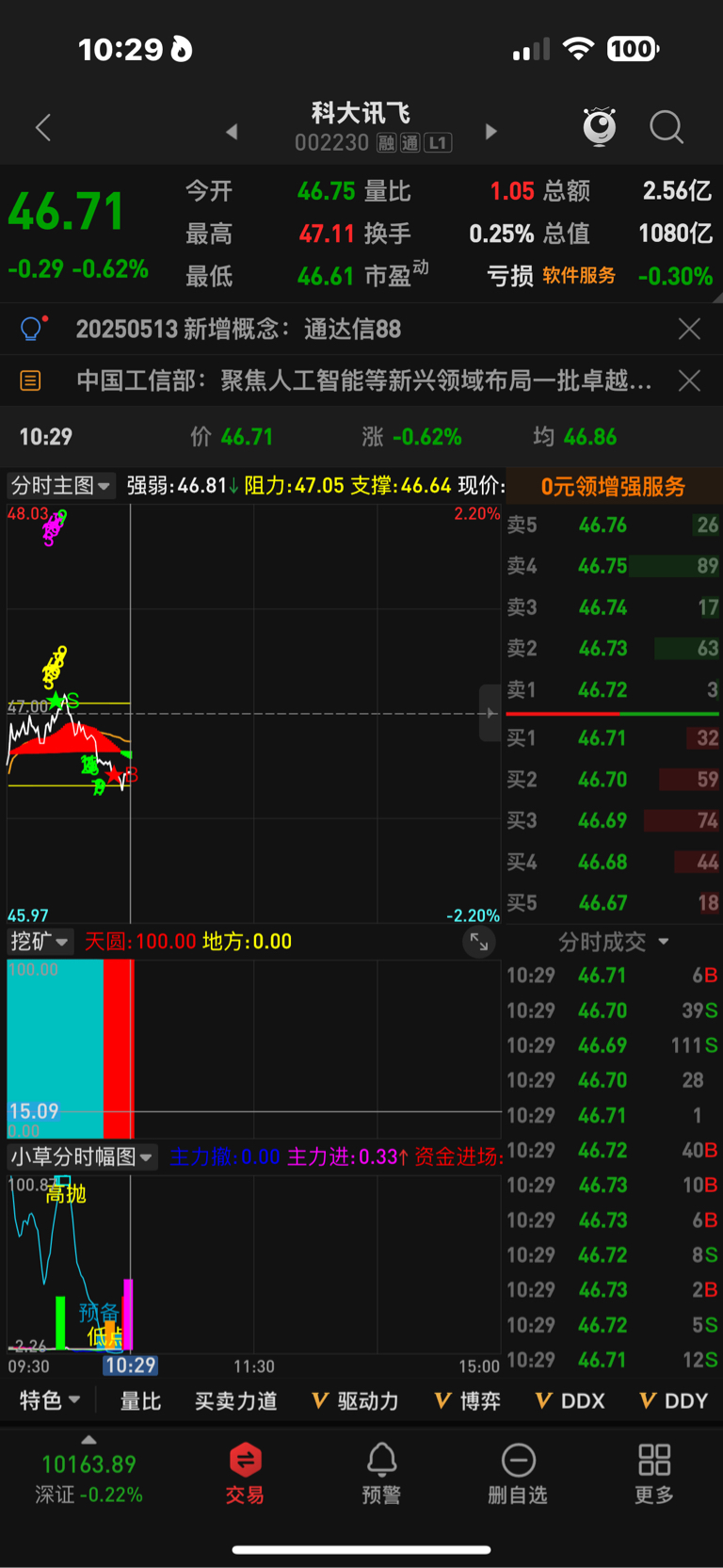Tap the trade row with volume 40B
This screenshot has width=723, height=1568.
pyautogui.click(x=613, y=1150)
